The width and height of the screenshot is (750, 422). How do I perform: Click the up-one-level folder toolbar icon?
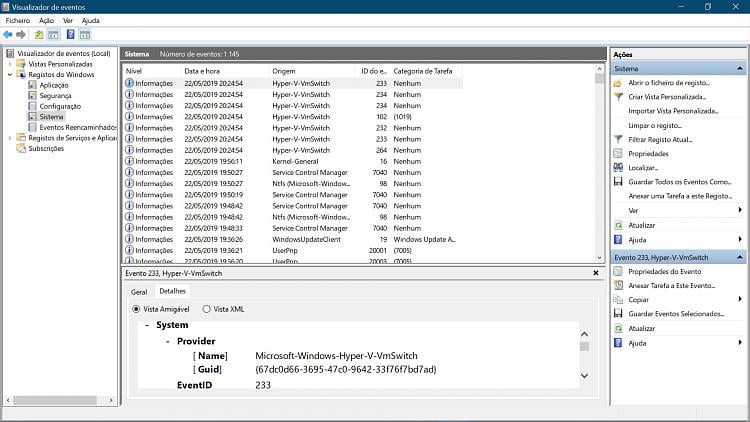point(39,34)
